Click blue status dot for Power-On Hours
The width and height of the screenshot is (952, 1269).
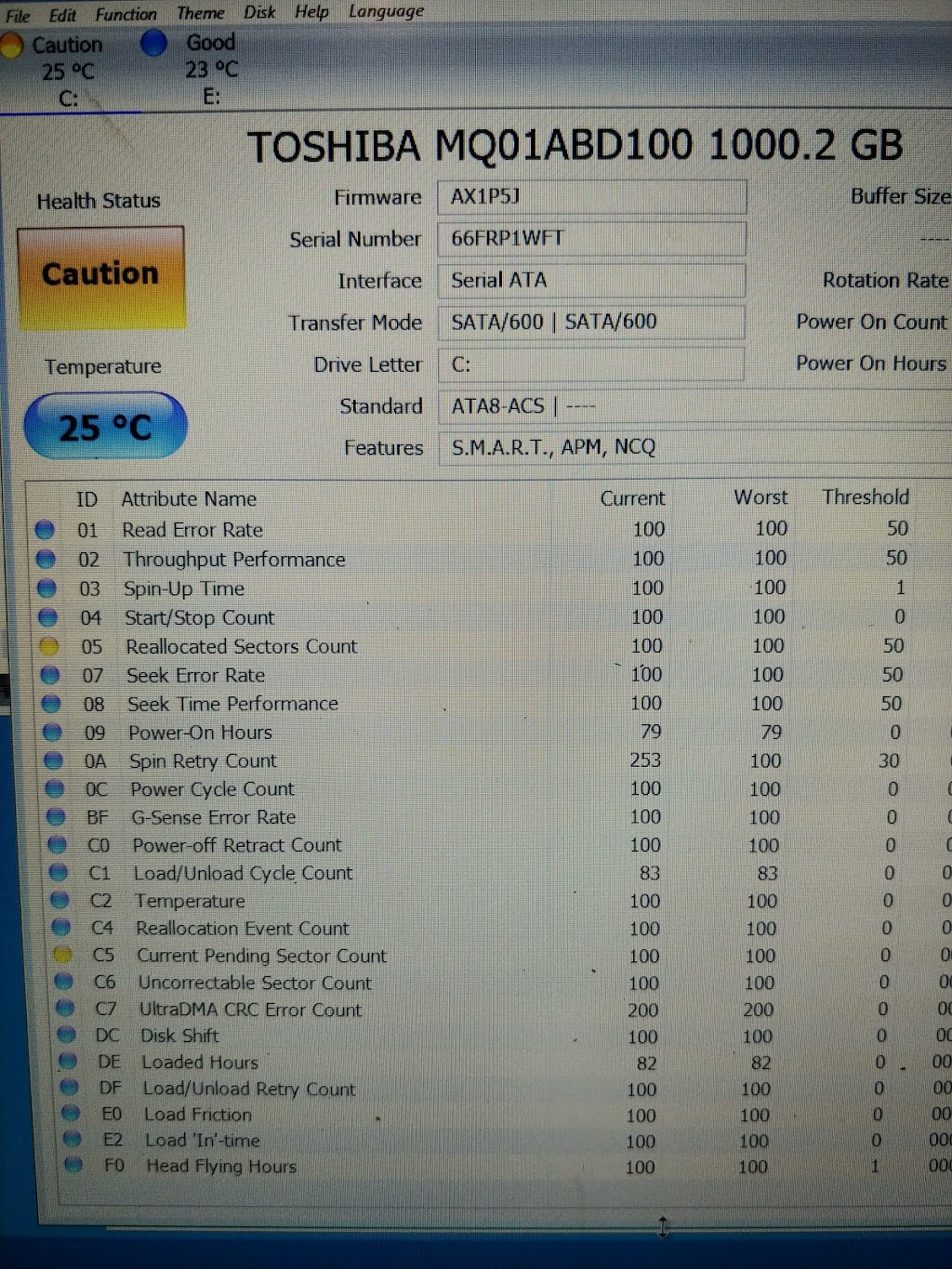53,733
